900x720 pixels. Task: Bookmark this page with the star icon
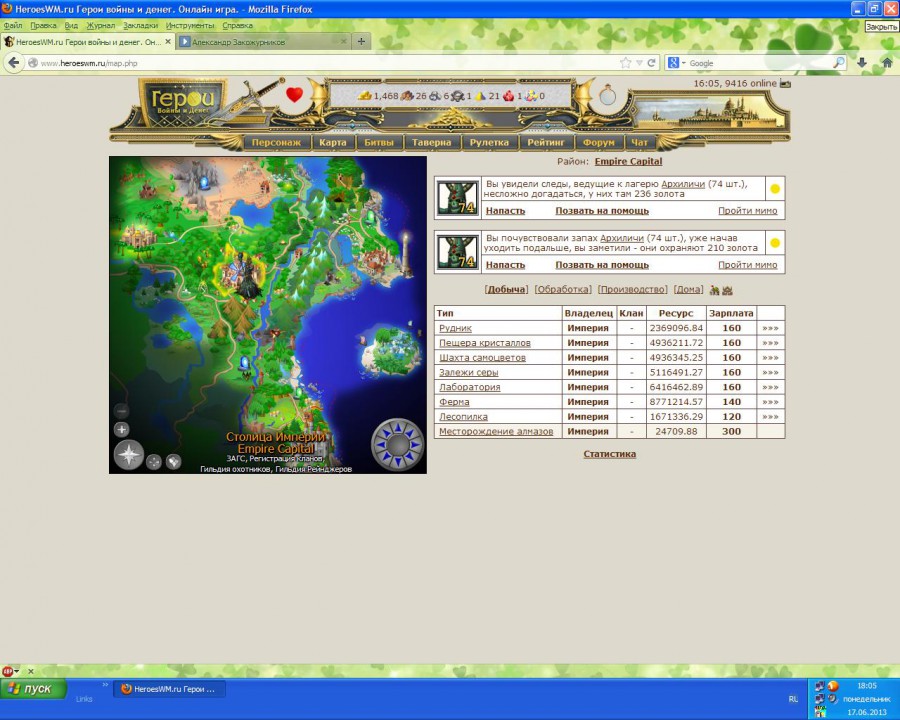(626, 63)
